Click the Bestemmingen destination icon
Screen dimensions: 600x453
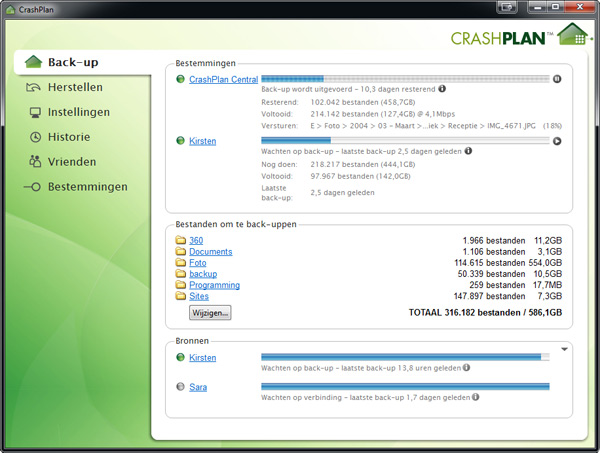(32, 187)
